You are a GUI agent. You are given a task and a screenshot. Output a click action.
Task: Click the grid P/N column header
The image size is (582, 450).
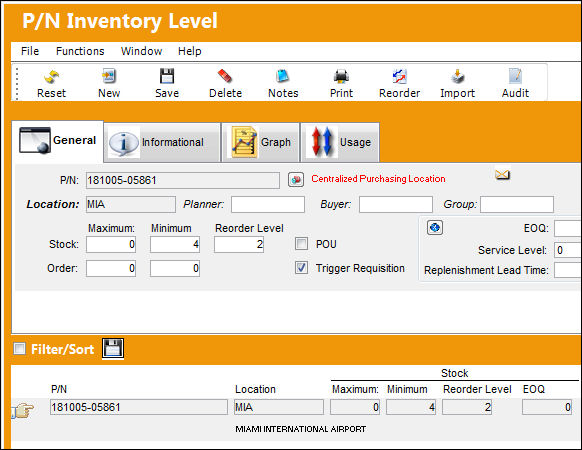[59, 389]
